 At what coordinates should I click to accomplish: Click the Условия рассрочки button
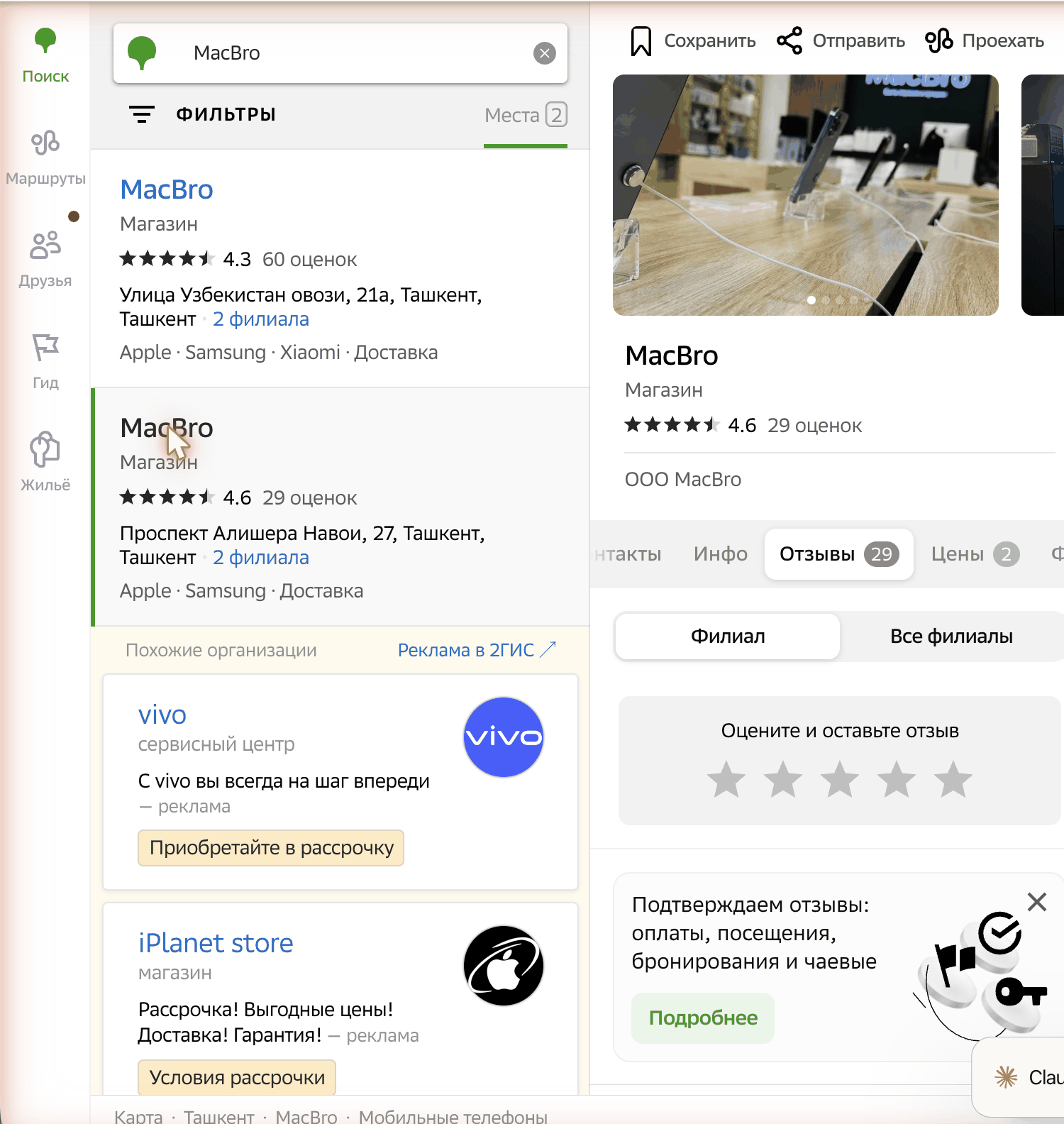(237, 1078)
